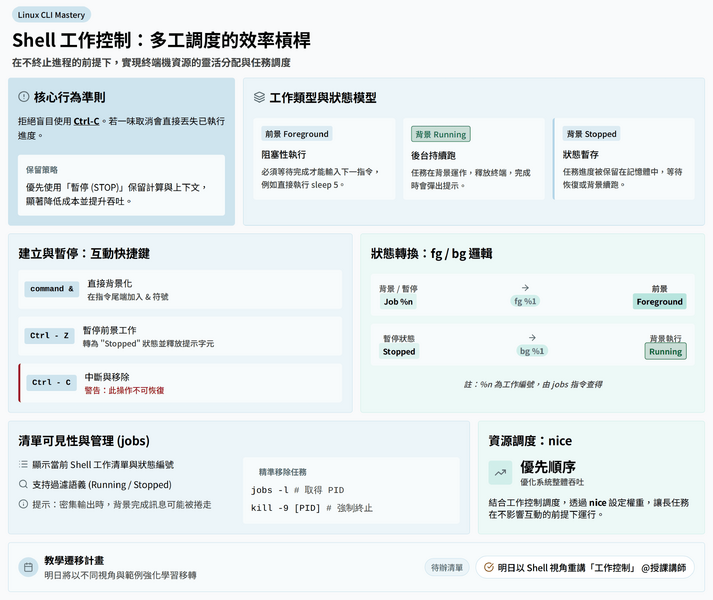The width and height of the screenshot is (713, 600).
Task: Click the jobs -l code line
Action: (x=297, y=490)
